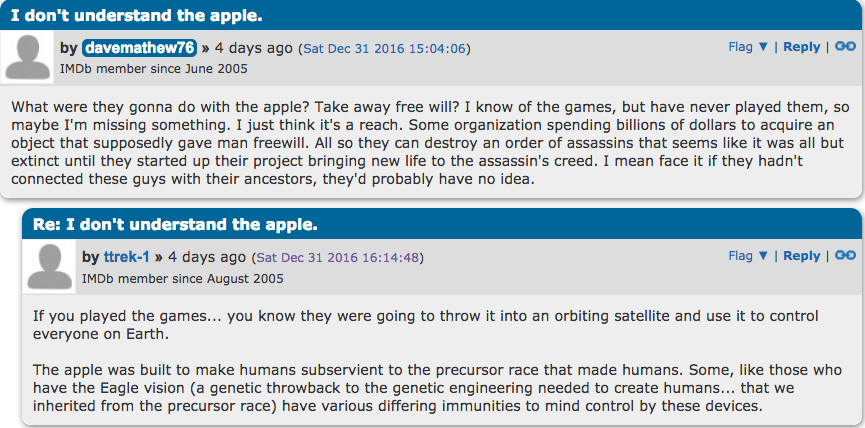865x428 pixels.
Task: Click davemathew76's profile avatar icon
Action: (x=30, y=59)
